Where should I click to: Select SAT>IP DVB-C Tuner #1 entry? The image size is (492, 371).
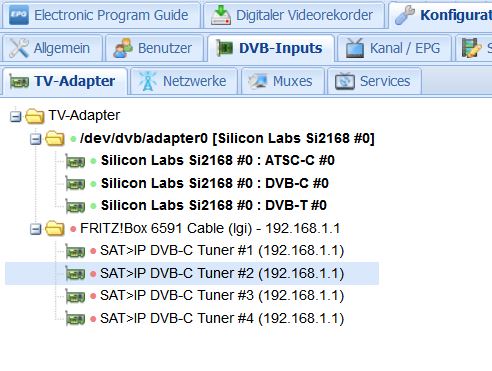click(x=222, y=250)
